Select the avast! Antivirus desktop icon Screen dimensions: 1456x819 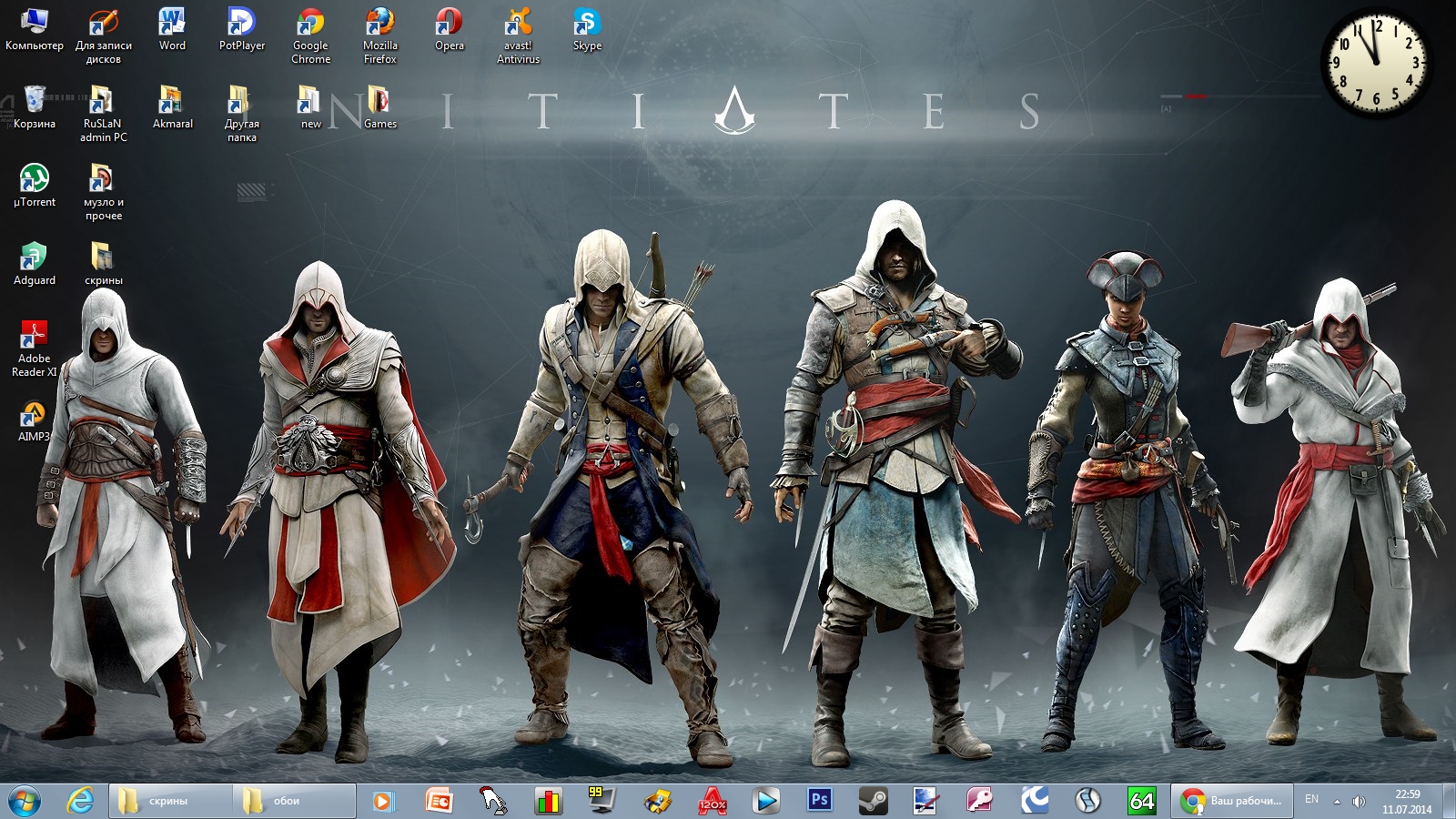519,35
